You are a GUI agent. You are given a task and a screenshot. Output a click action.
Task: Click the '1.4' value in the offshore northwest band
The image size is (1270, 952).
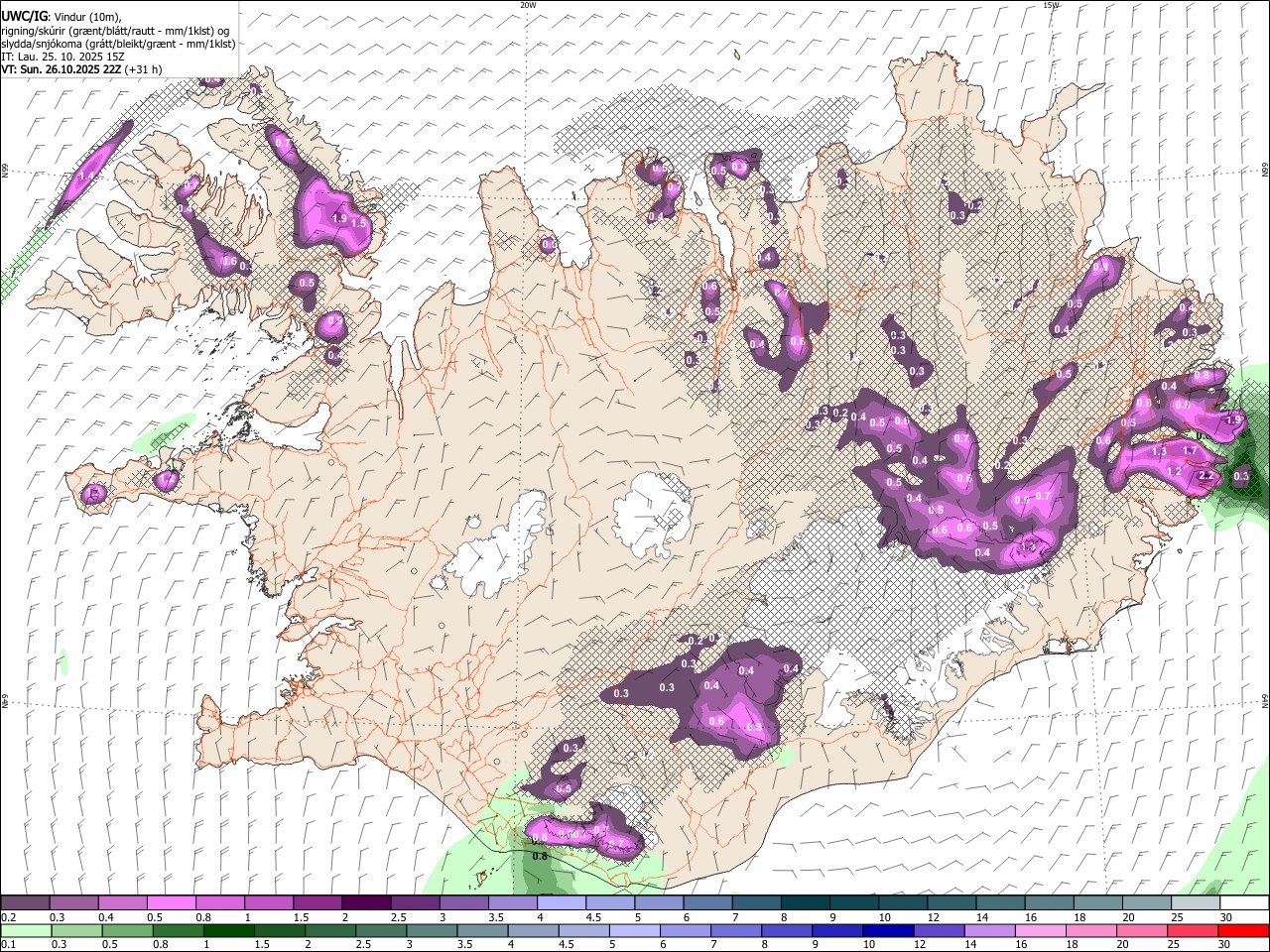(x=86, y=177)
